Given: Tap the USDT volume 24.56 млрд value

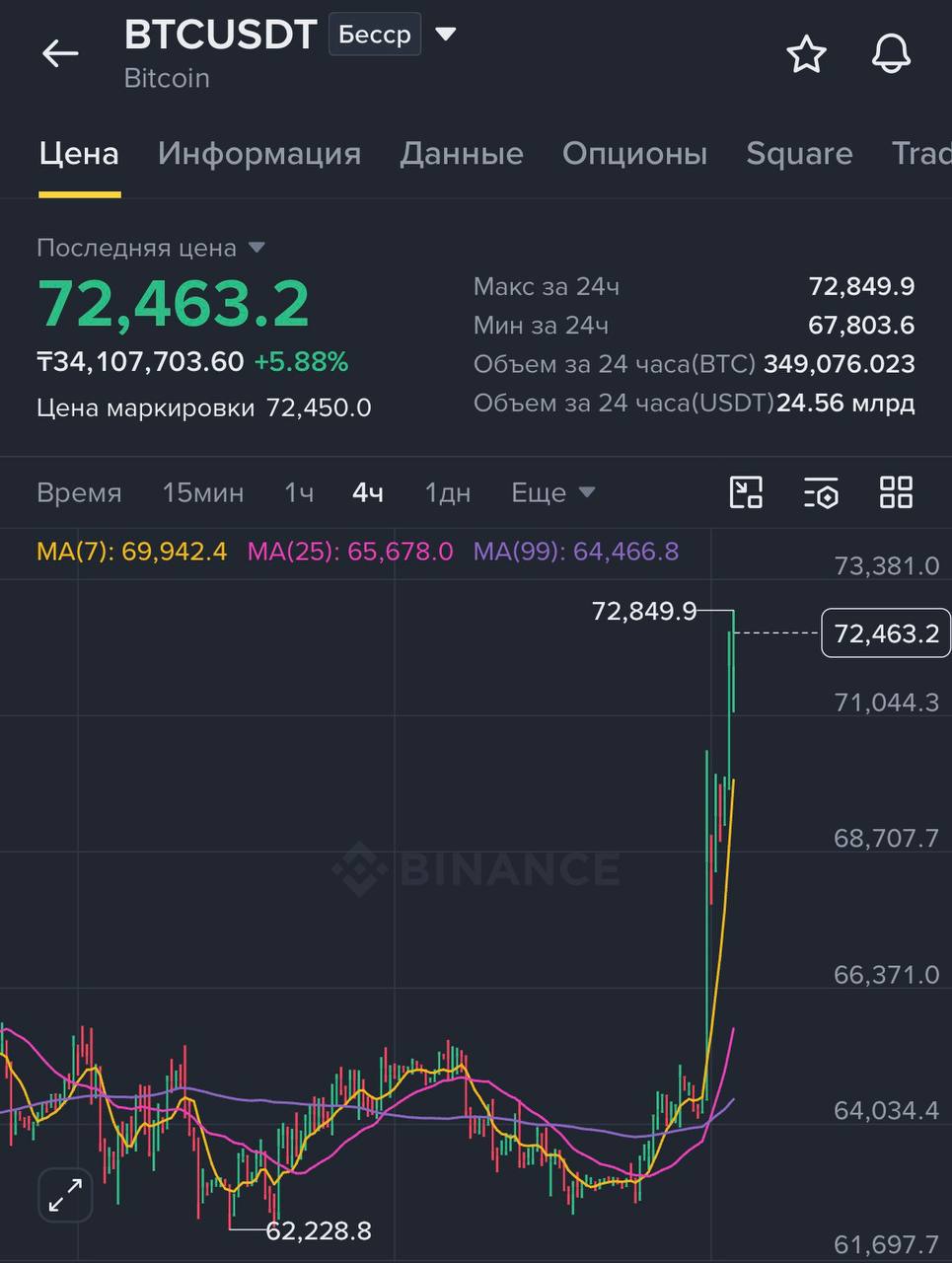Looking at the screenshot, I should pyautogui.click(x=845, y=403).
